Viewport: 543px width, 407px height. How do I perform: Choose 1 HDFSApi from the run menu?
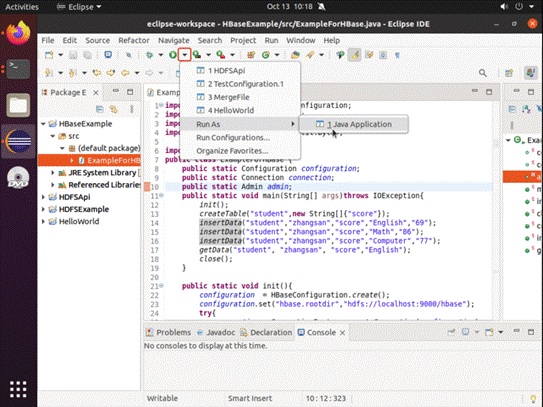point(240,71)
